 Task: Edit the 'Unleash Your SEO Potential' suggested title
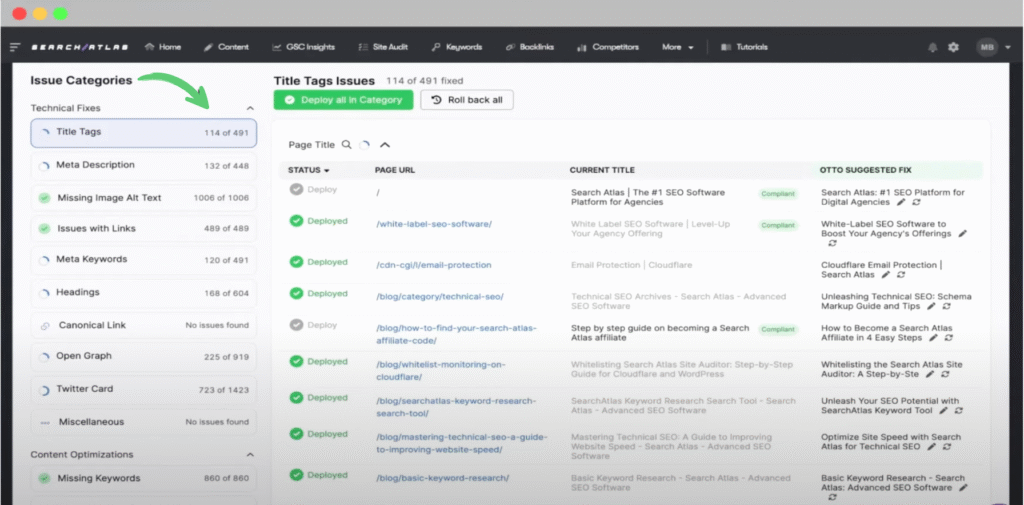[943, 411]
